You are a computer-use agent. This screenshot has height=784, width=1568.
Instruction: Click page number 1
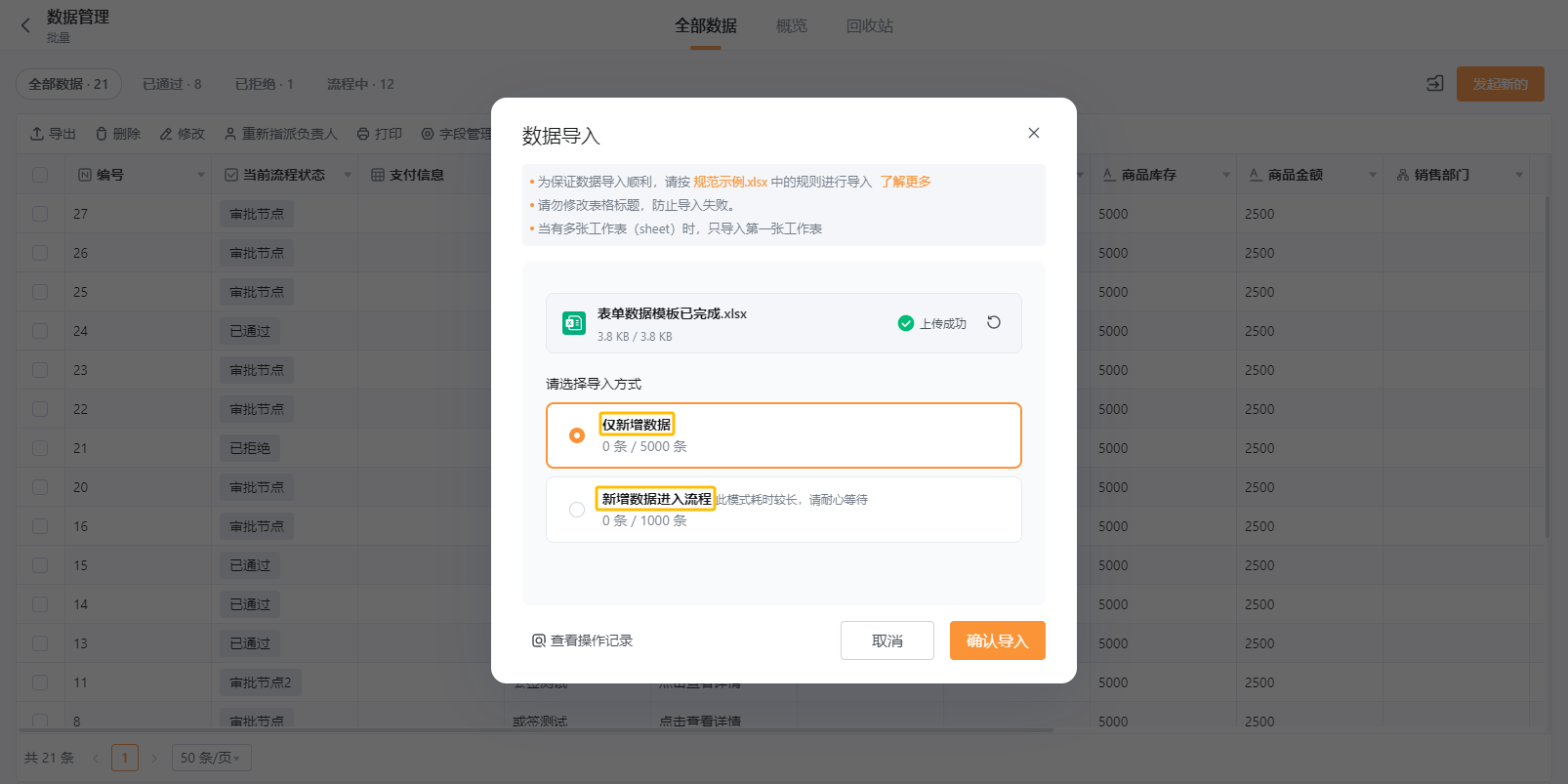(125, 758)
